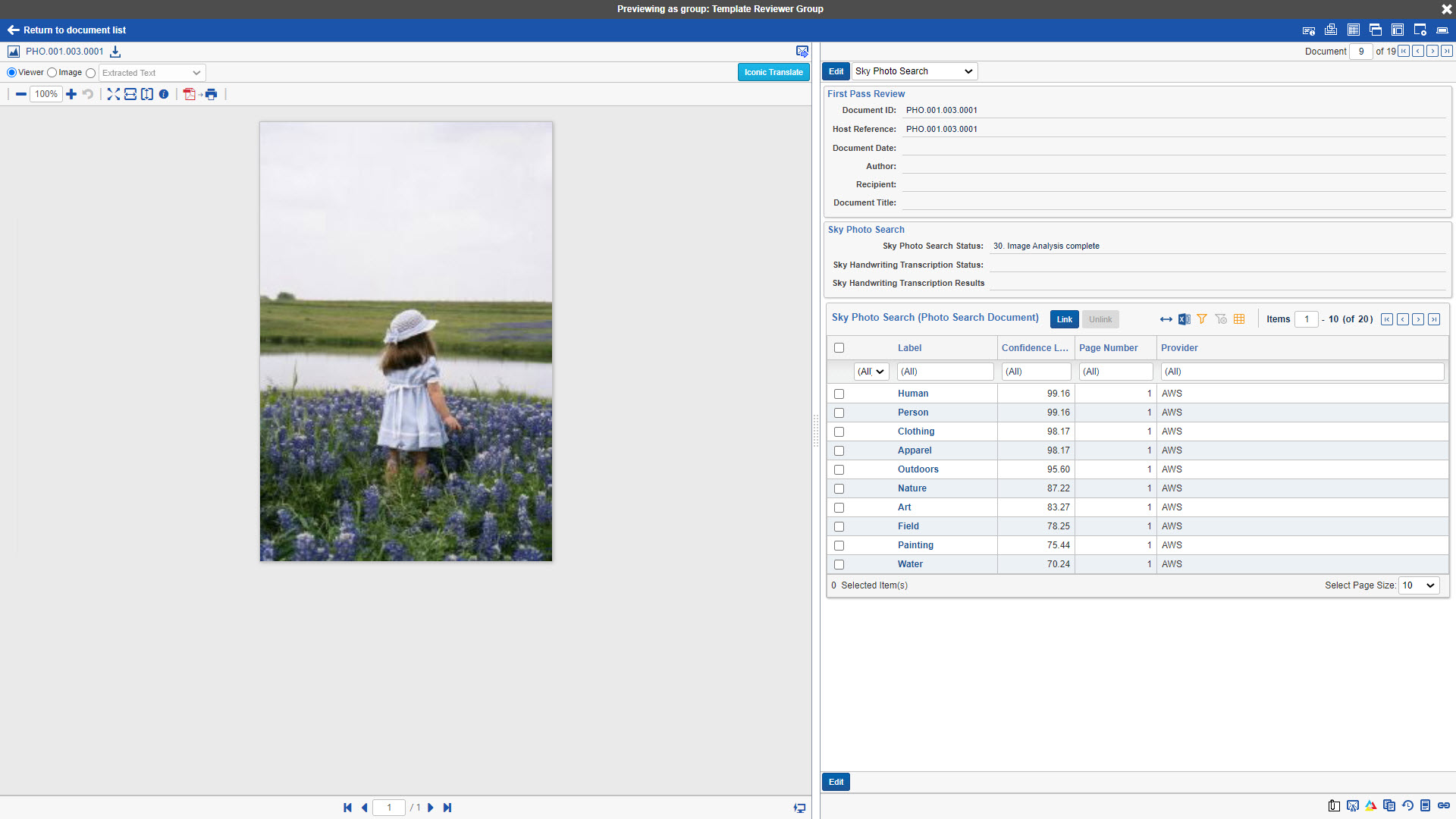The width and height of the screenshot is (1456, 819).
Task: Click the info icon in viewer toolbar
Action: pos(163,94)
